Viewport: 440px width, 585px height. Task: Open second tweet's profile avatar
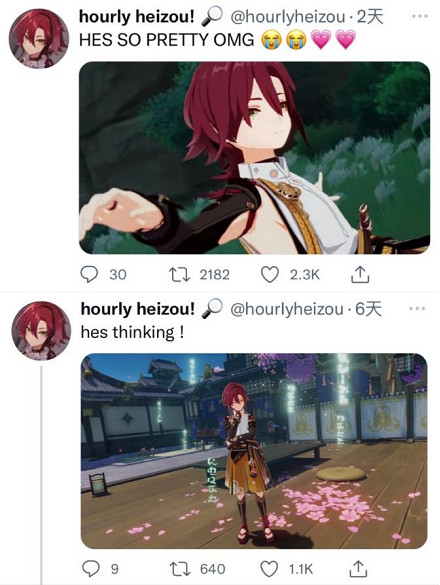click(x=41, y=331)
